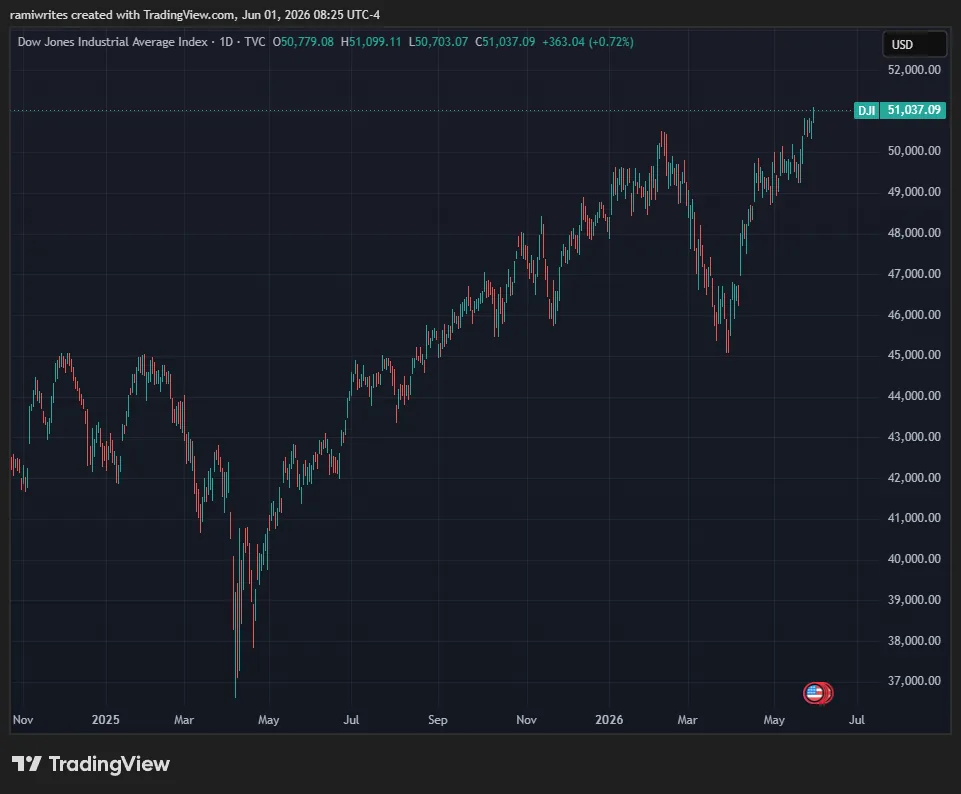Click the 1D interval in chart legend
The width and height of the screenshot is (961, 794).
(226, 42)
